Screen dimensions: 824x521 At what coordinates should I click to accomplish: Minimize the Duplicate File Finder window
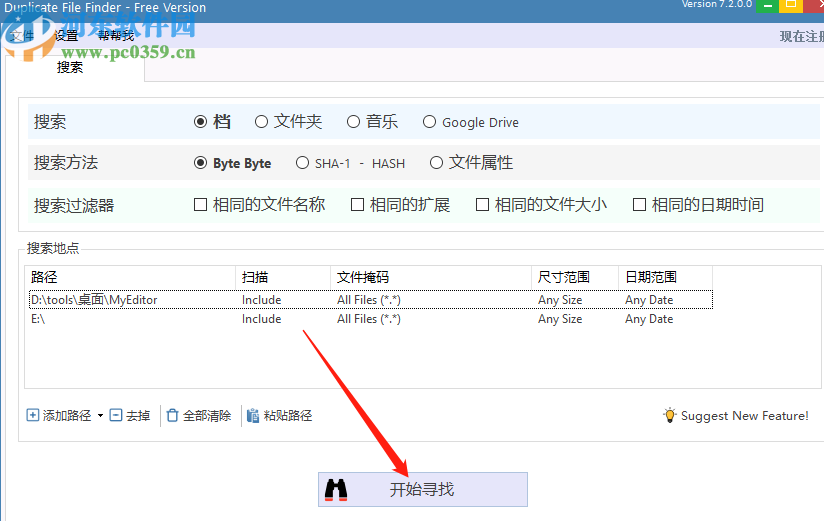pyautogui.click(x=768, y=6)
